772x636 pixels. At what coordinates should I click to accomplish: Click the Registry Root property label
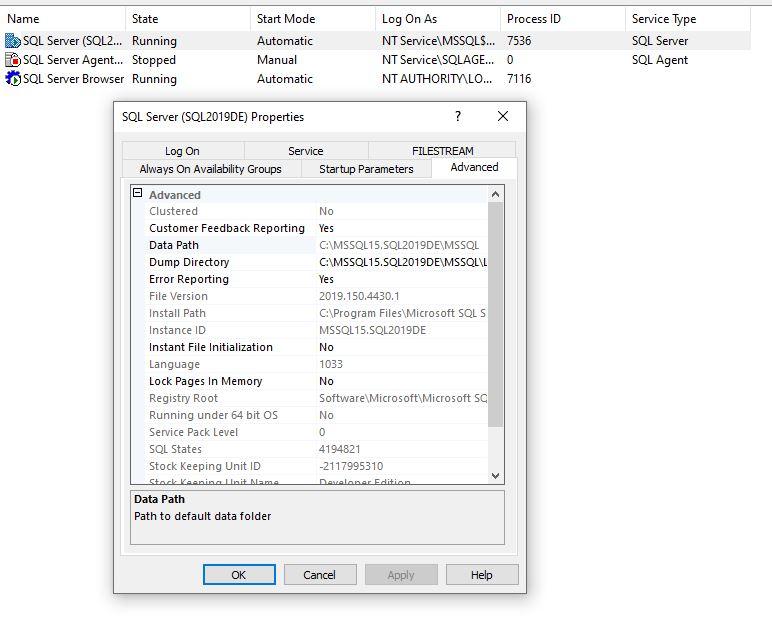pos(183,398)
